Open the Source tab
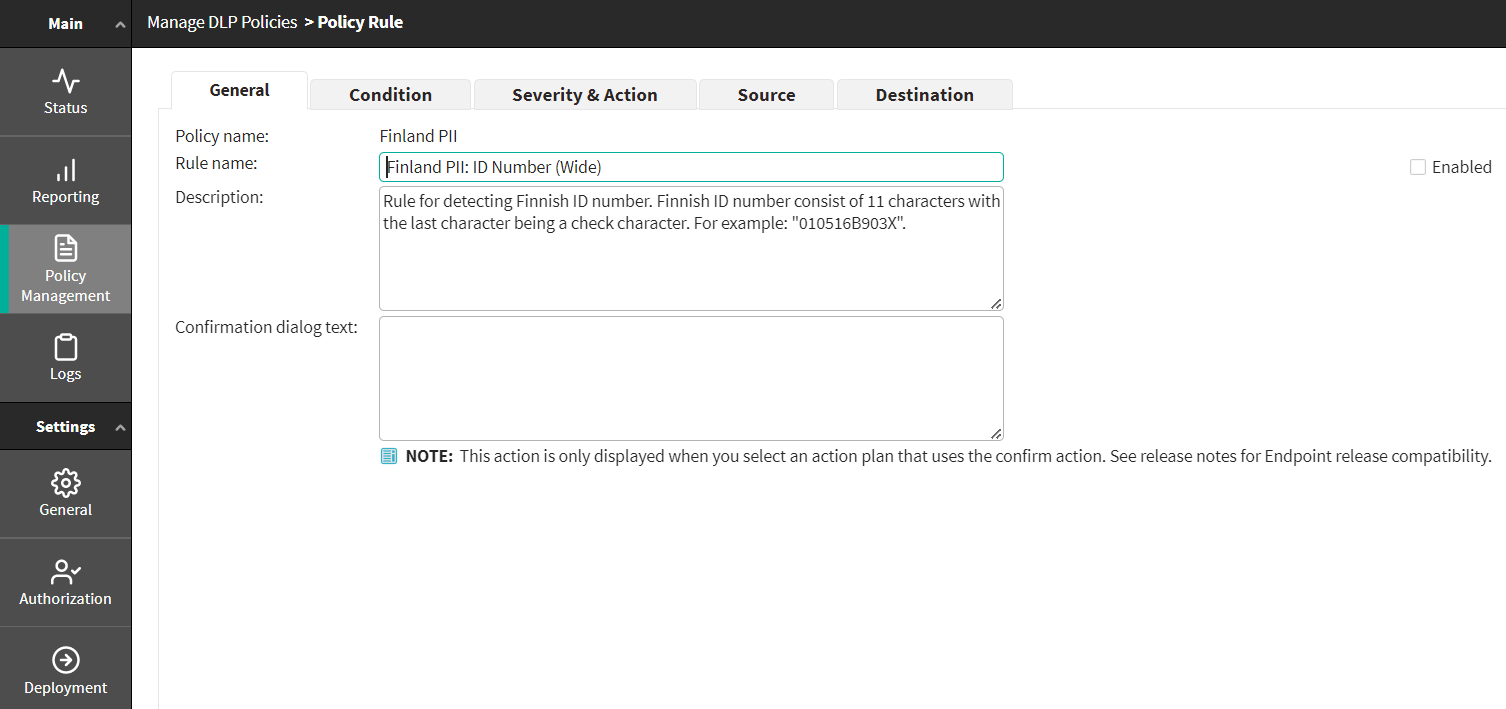This screenshot has width=1506, height=709. 766,95
